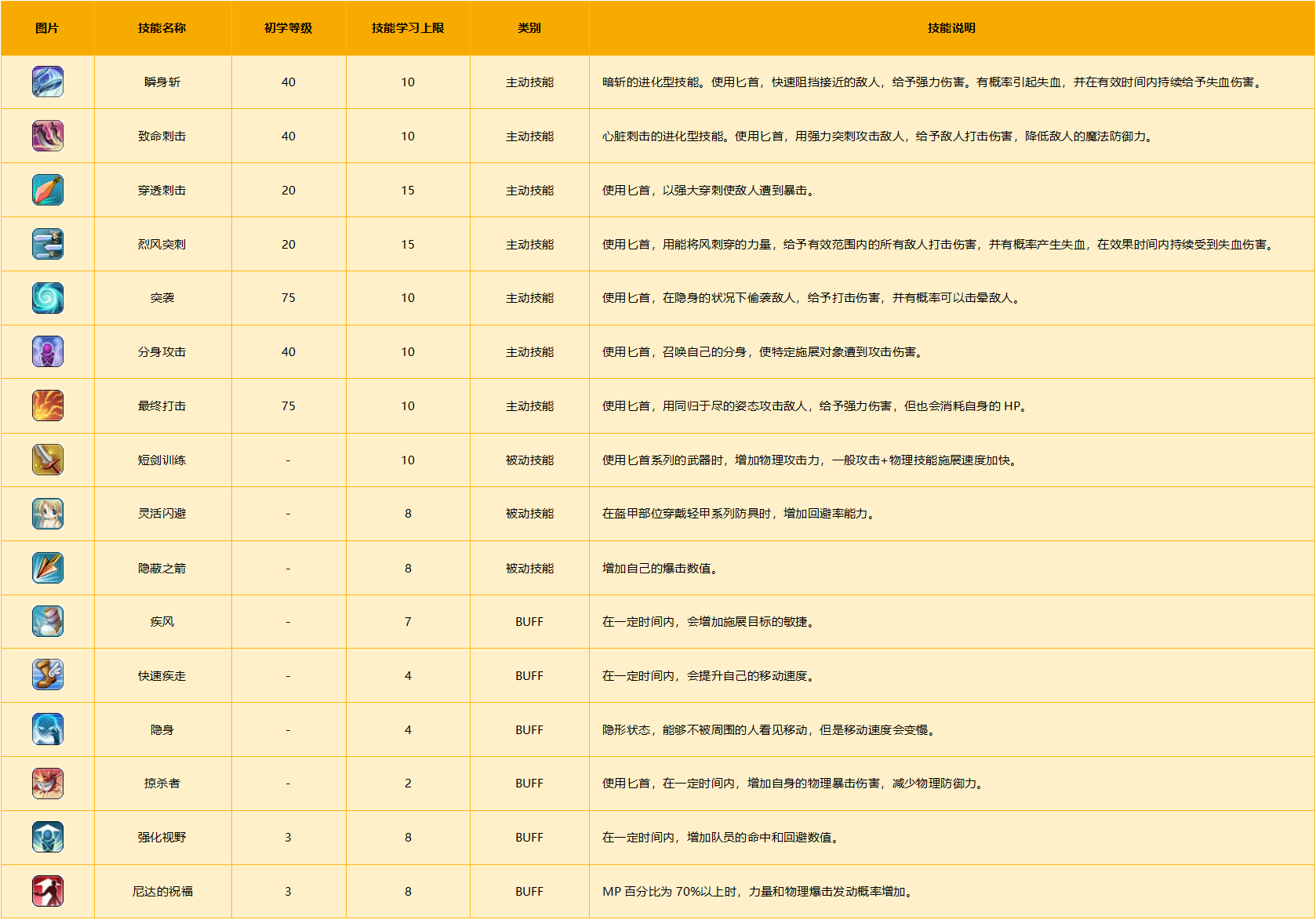The height and width of the screenshot is (920, 1316).
Task: Select the 突袭 swirl skill icon
Action: (x=48, y=298)
